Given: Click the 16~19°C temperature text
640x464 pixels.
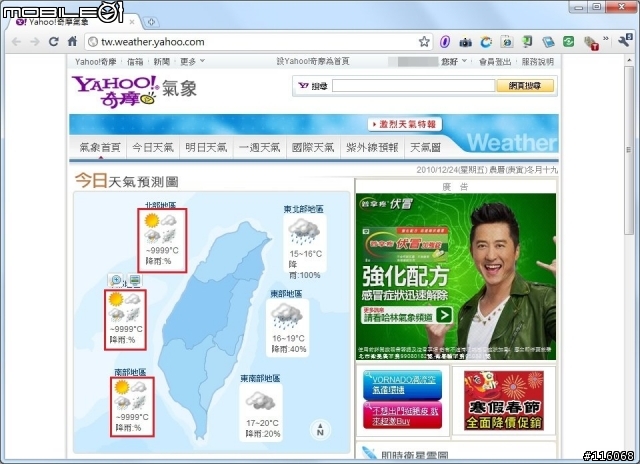Looking at the screenshot, I should (288, 338).
